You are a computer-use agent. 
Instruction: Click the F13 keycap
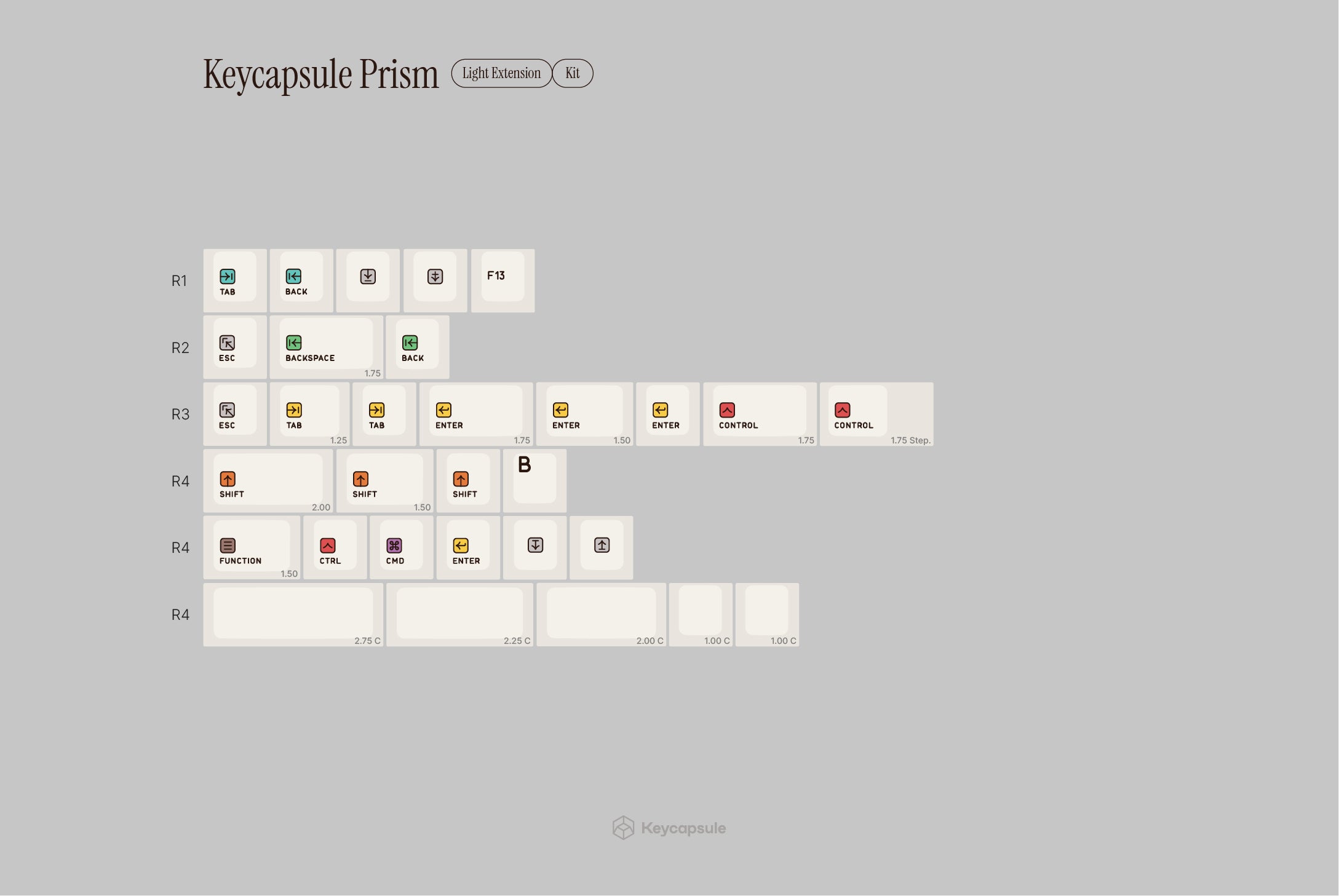(503, 280)
